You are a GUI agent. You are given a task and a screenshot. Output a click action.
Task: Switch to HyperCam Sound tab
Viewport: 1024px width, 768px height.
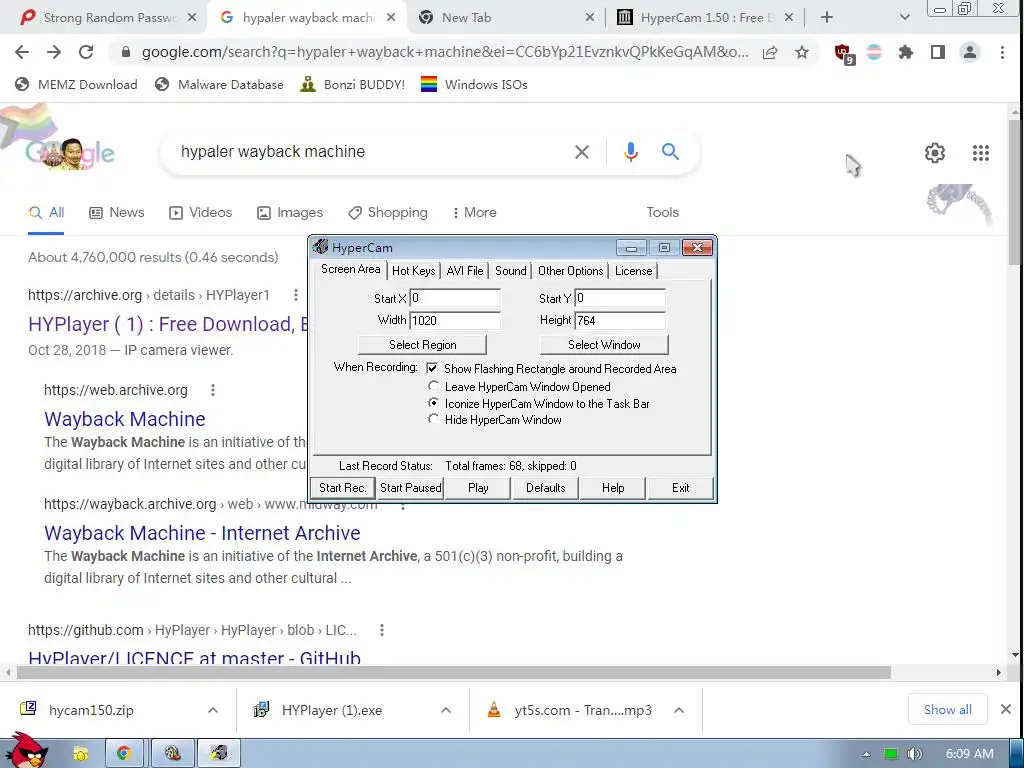coord(511,271)
